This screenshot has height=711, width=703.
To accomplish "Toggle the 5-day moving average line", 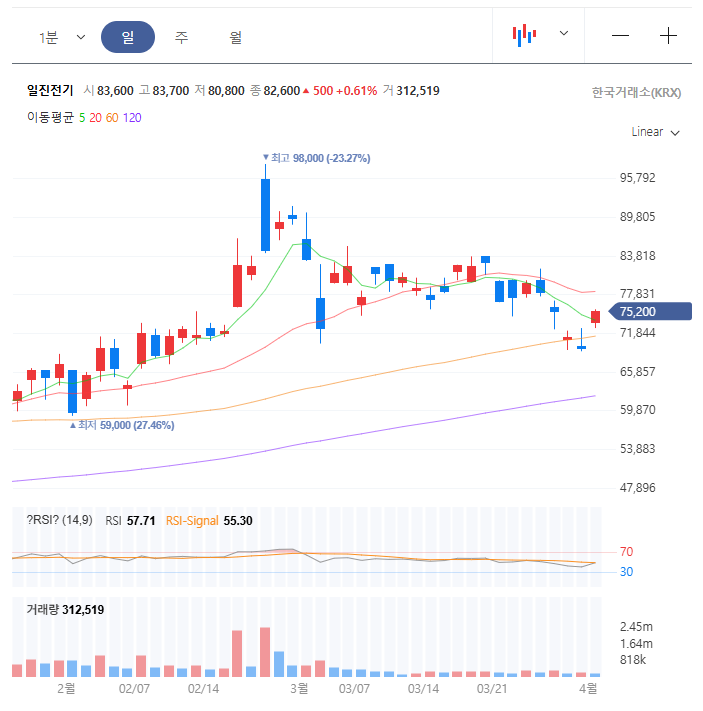I will (82, 118).
